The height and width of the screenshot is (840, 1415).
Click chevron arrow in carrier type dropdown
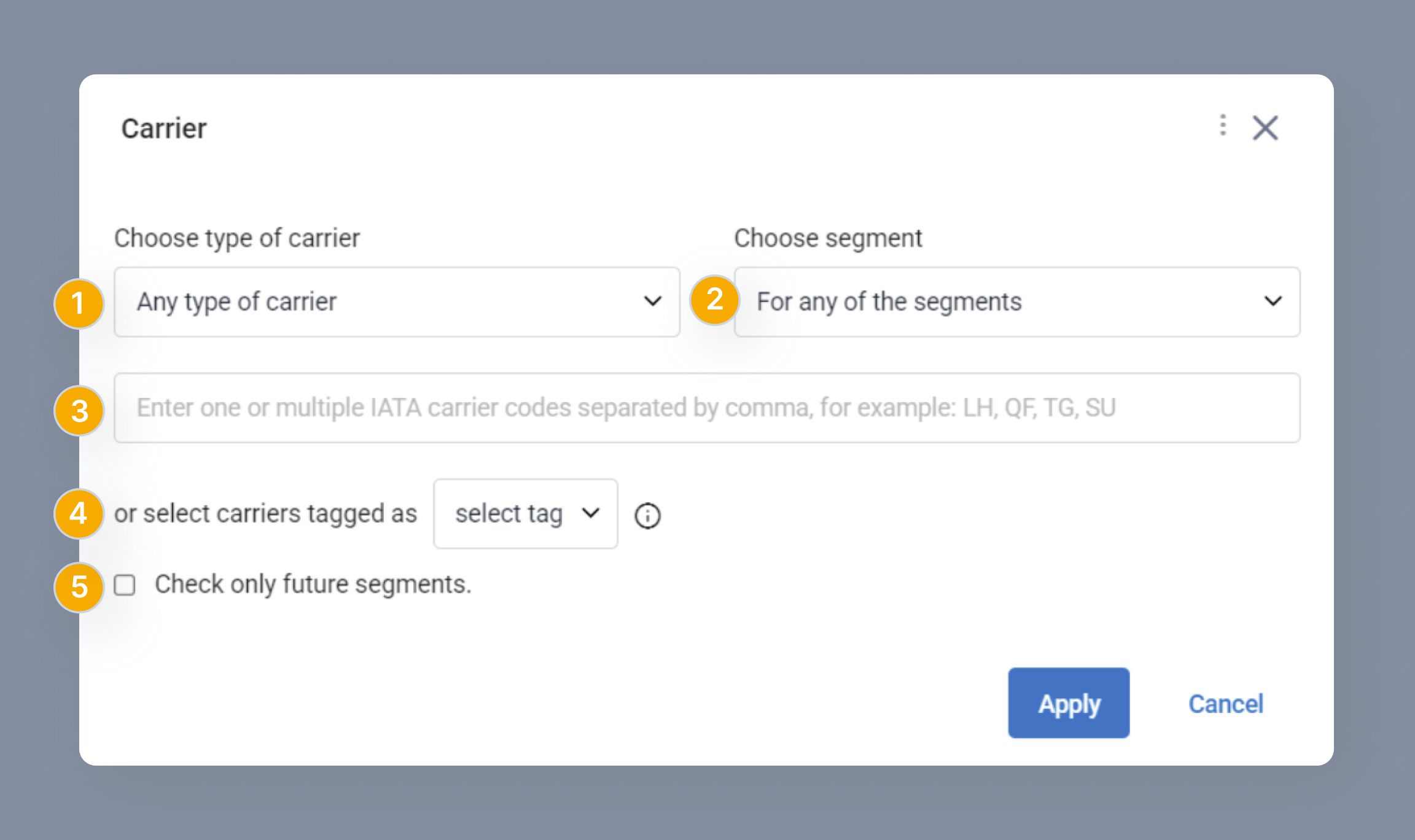pos(652,301)
